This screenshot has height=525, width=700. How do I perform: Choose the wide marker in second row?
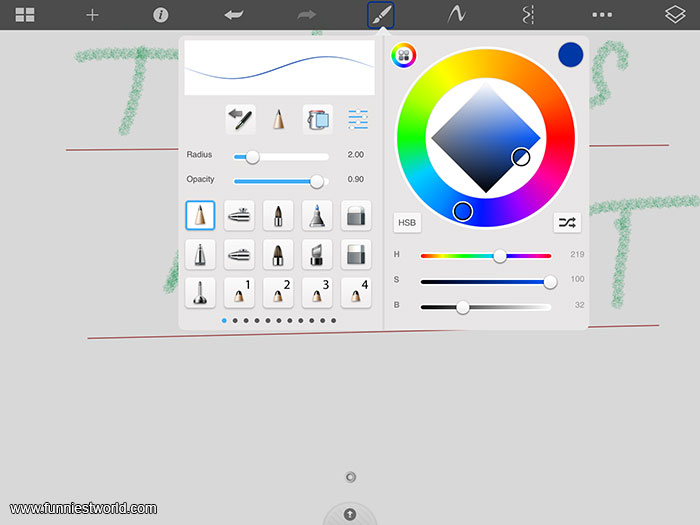click(x=278, y=254)
